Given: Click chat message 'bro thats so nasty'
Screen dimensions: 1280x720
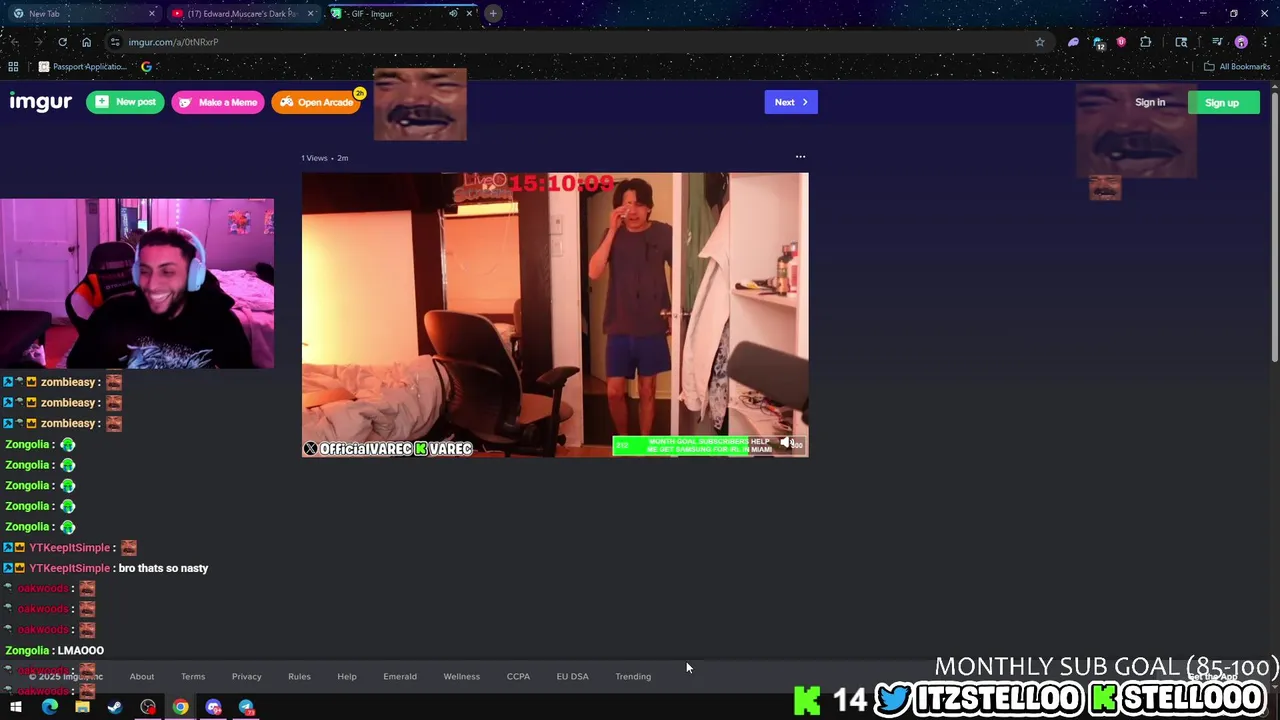Looking at the screenshot, I should coord(163,568).
